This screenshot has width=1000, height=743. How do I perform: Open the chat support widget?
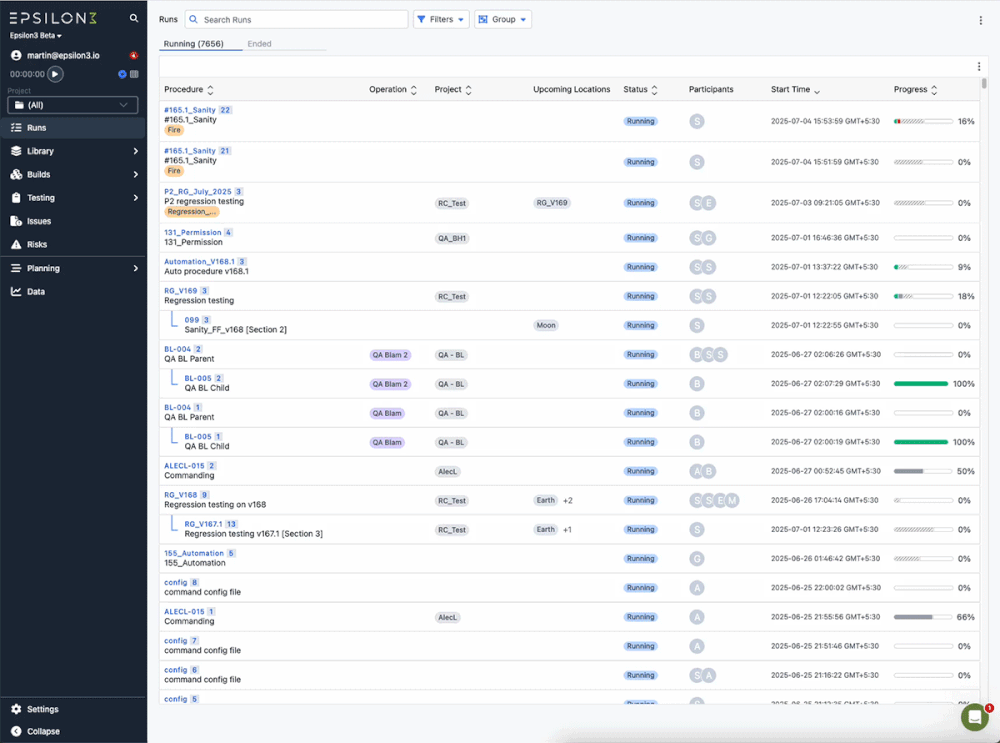tap(974, 717)
